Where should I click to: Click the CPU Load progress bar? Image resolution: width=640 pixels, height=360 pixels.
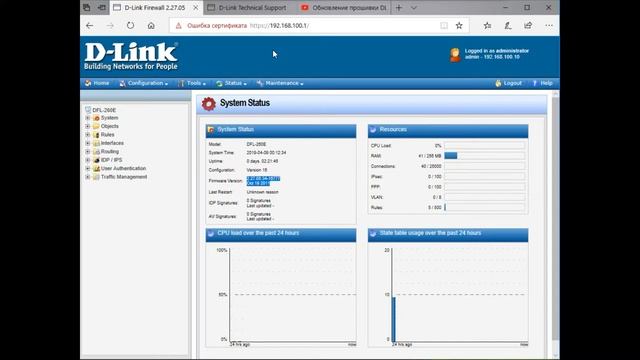tap(484, 145)
